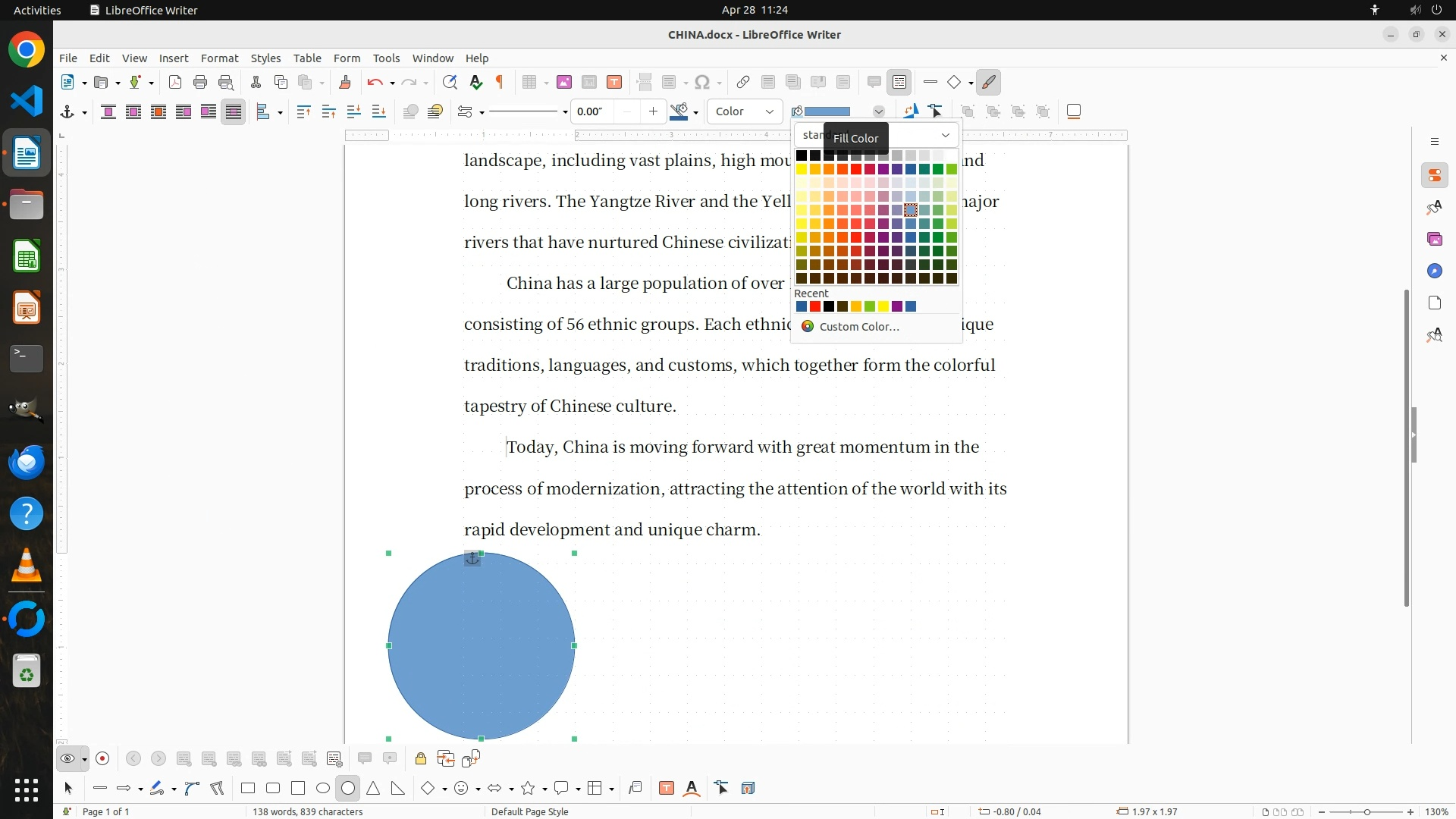Click the Insert Special Character icon
This screenshot has height=819, width=1456.
pyautogui.click(x=702, y=83)
